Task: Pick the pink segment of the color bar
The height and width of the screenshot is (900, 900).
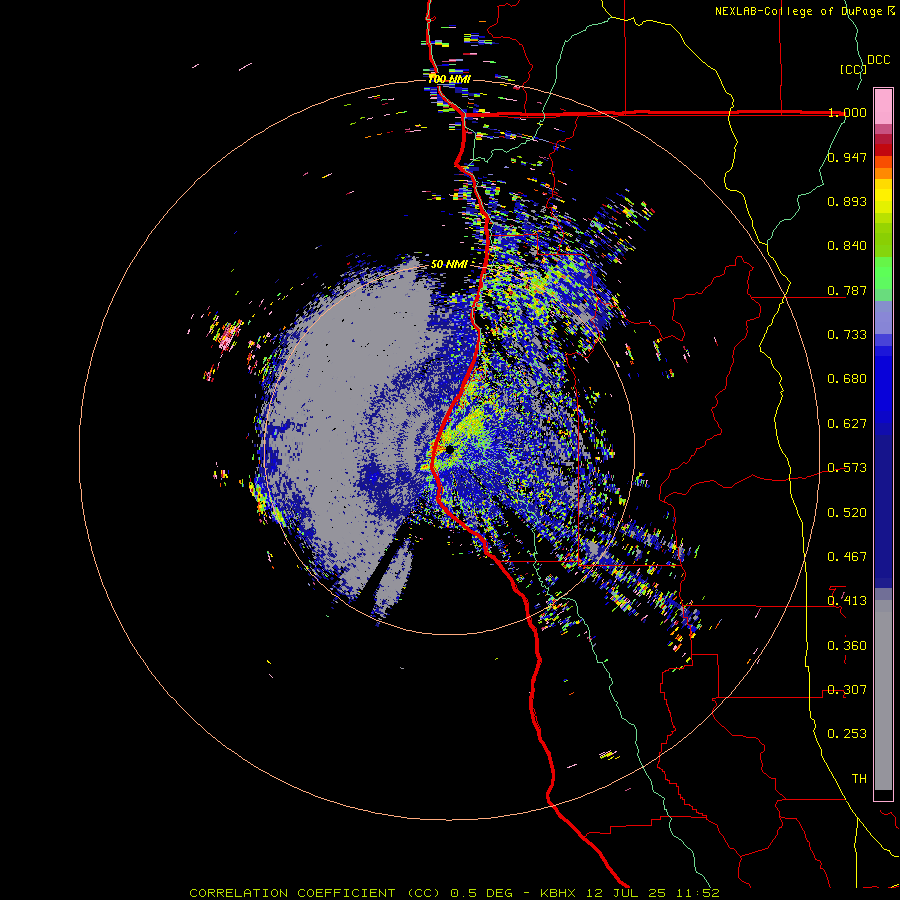Action: [883, 107]
